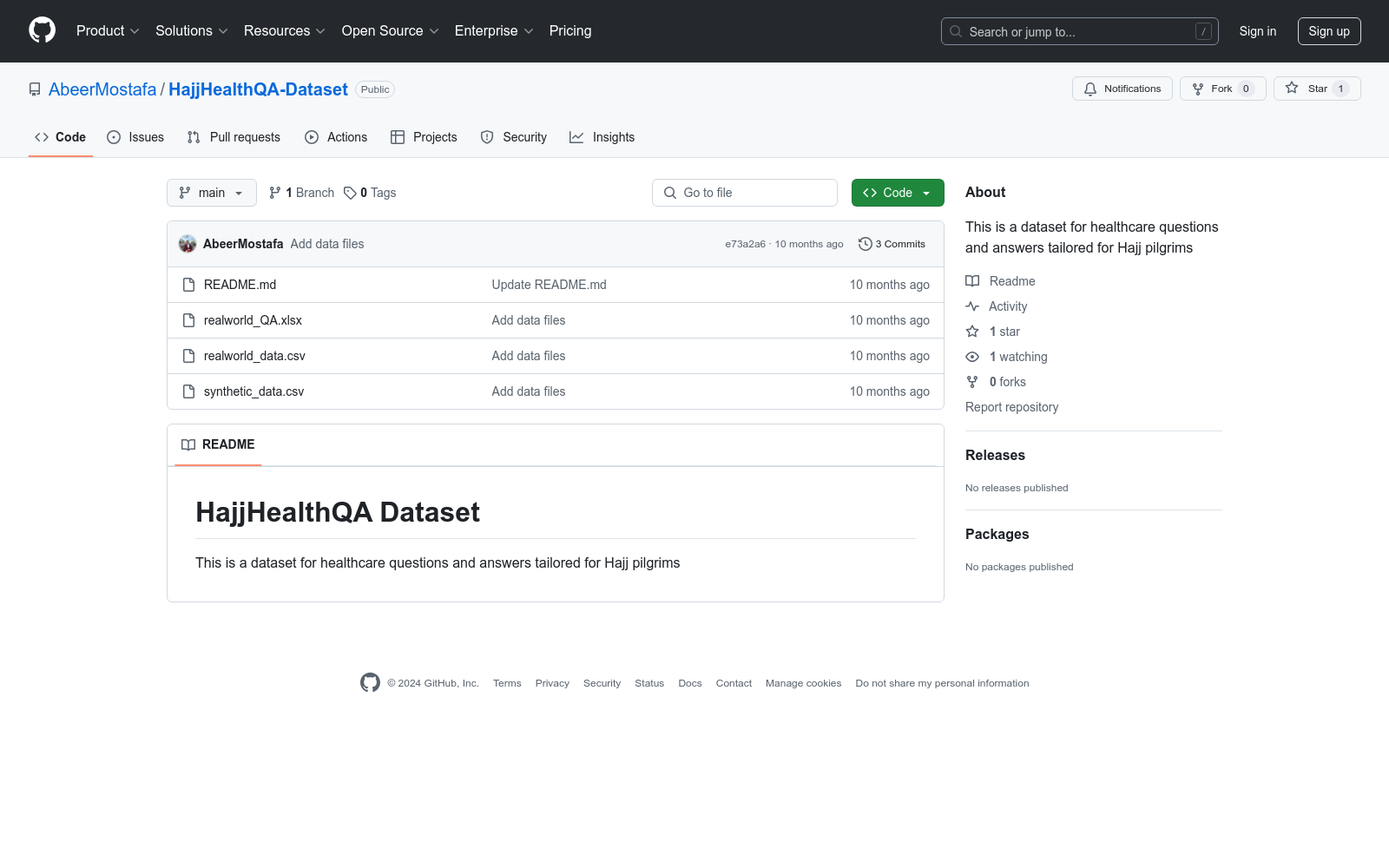Expand the Solutions menu
Screen dimensions: 1389x868
click(191, 30)
